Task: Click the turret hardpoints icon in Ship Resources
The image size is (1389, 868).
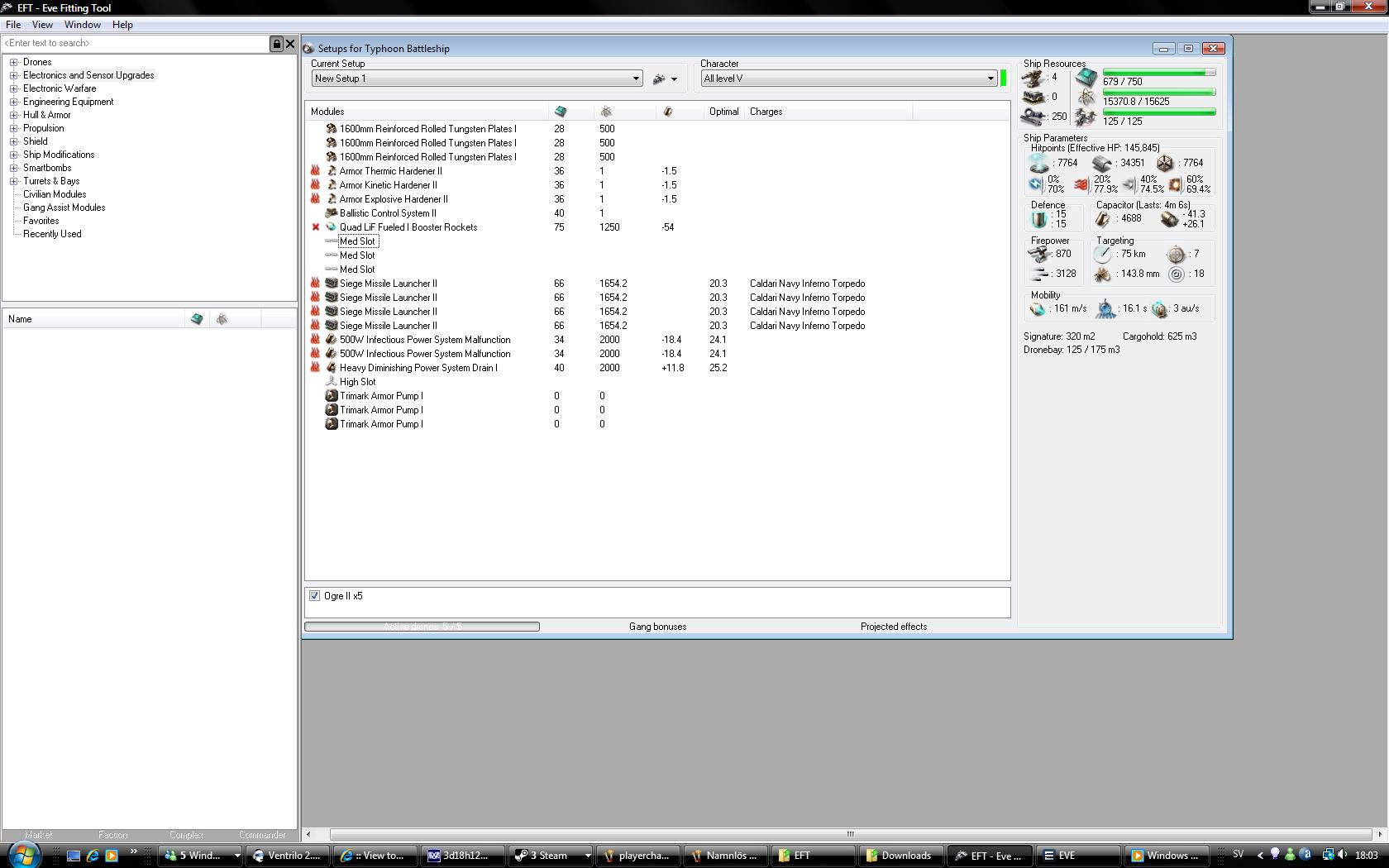Action: coord(1033,78)
